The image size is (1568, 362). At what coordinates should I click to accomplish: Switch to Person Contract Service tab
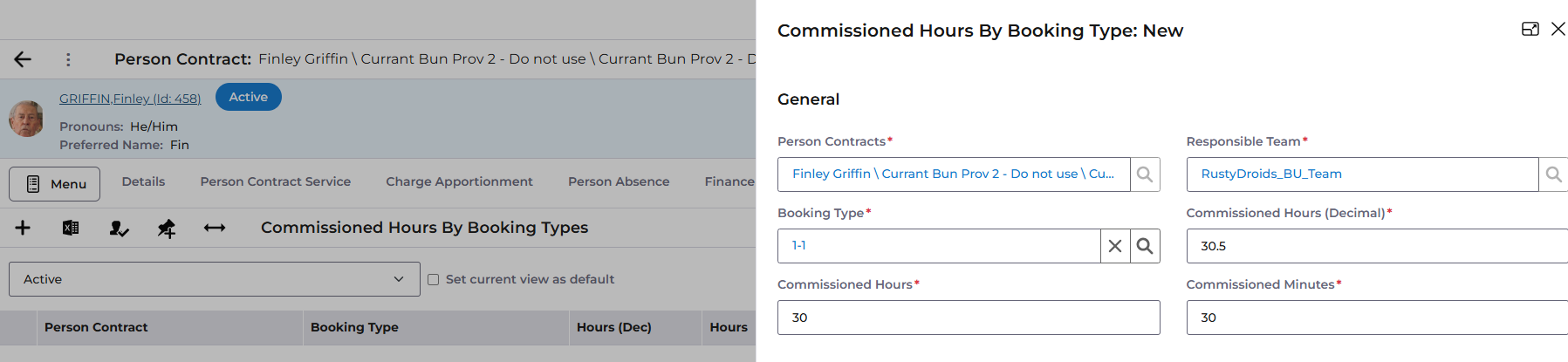(275, 181)
